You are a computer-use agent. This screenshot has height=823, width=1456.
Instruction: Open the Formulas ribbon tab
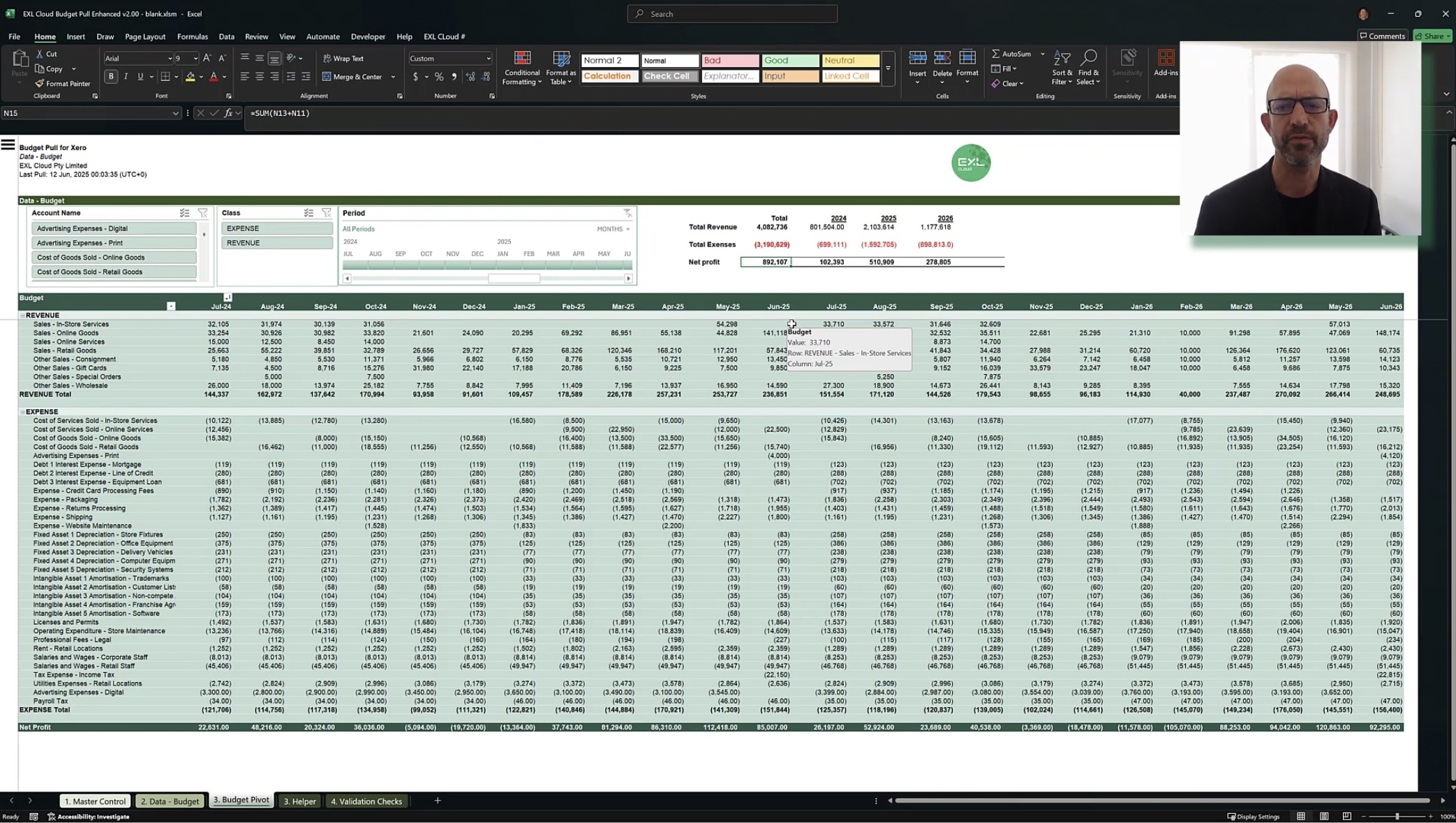tap(192, 36)
